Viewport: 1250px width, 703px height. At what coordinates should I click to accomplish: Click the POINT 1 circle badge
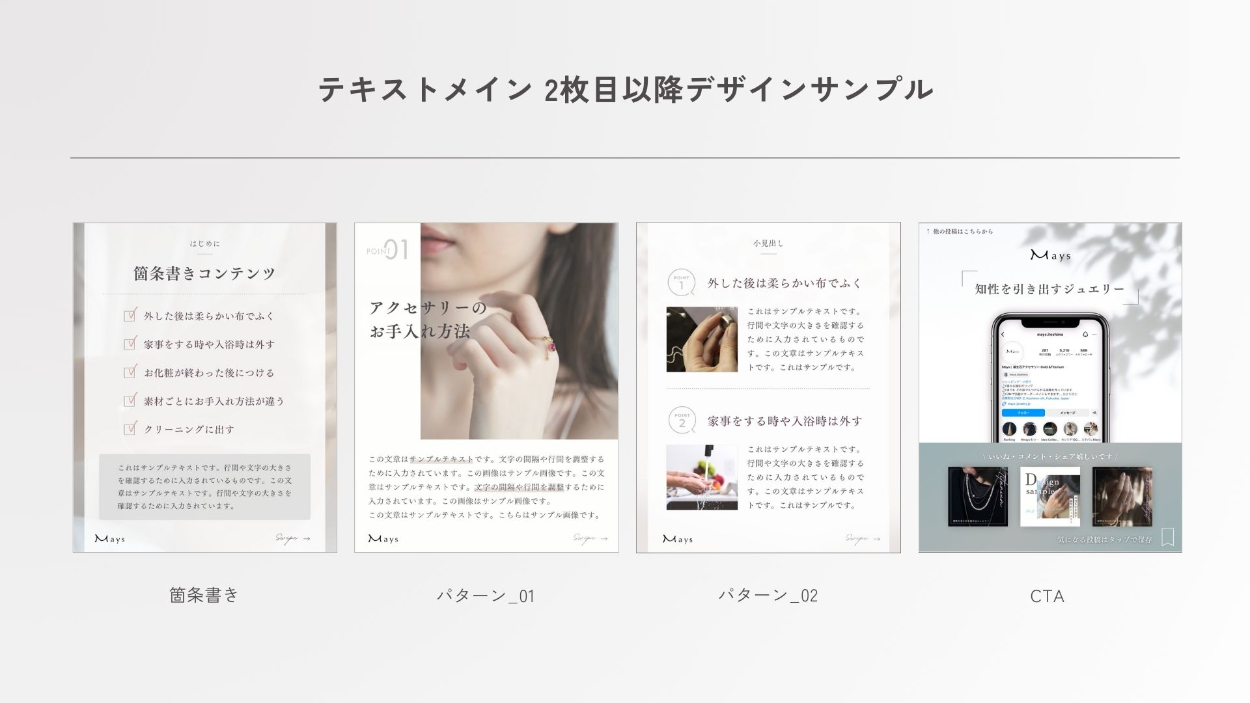point(681,283)
